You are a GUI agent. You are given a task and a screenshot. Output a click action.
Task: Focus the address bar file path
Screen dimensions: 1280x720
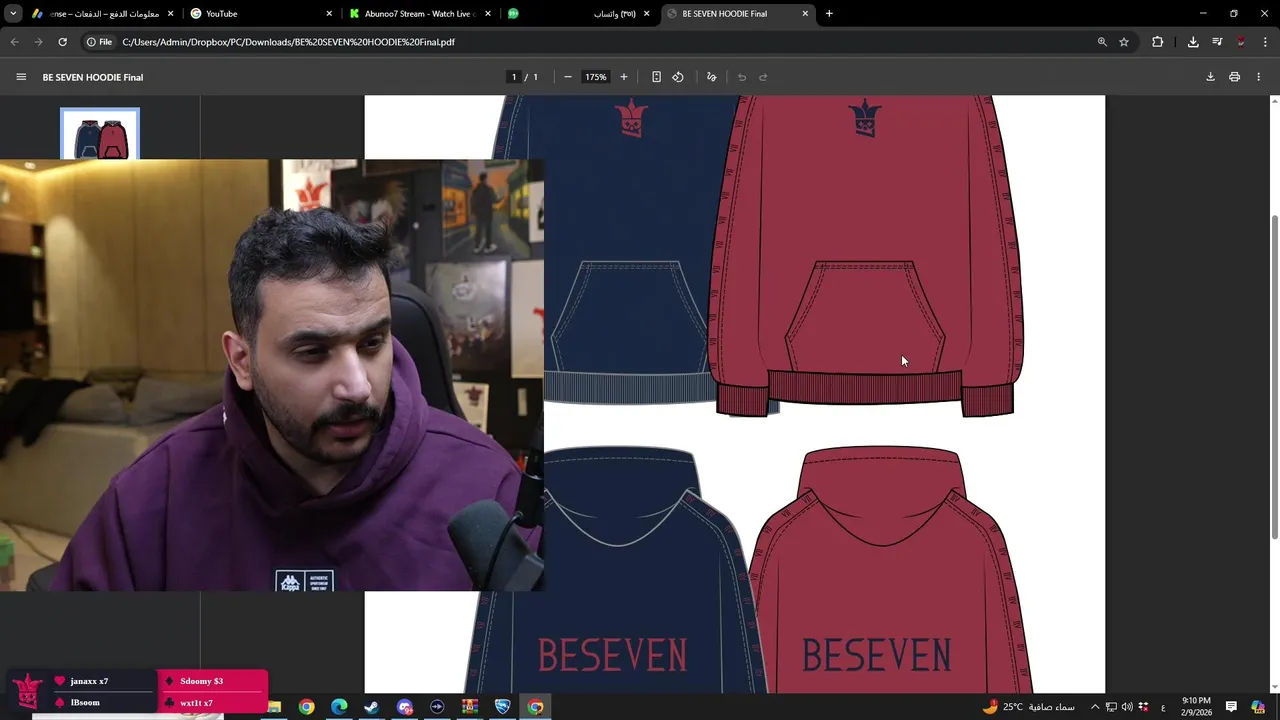(x=288, y=42)
